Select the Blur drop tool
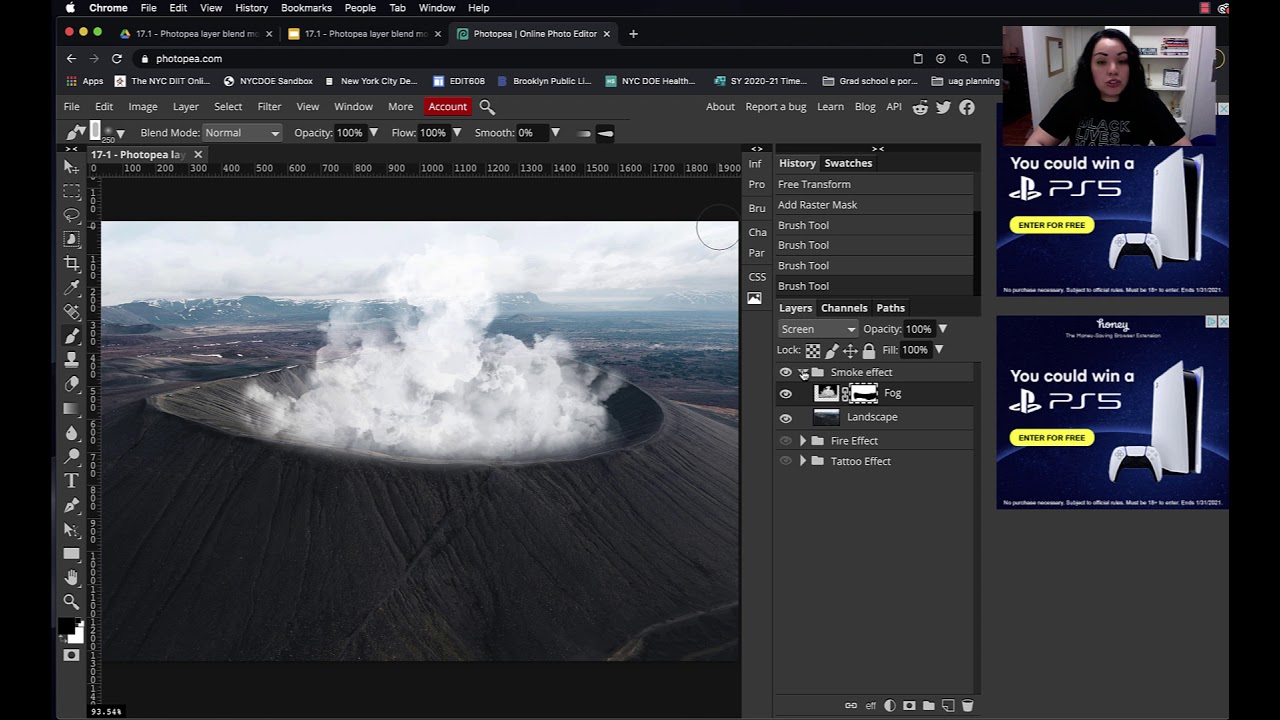This screenshot has height=720, width=1280. pyautogui.click(x=71, y=433)
